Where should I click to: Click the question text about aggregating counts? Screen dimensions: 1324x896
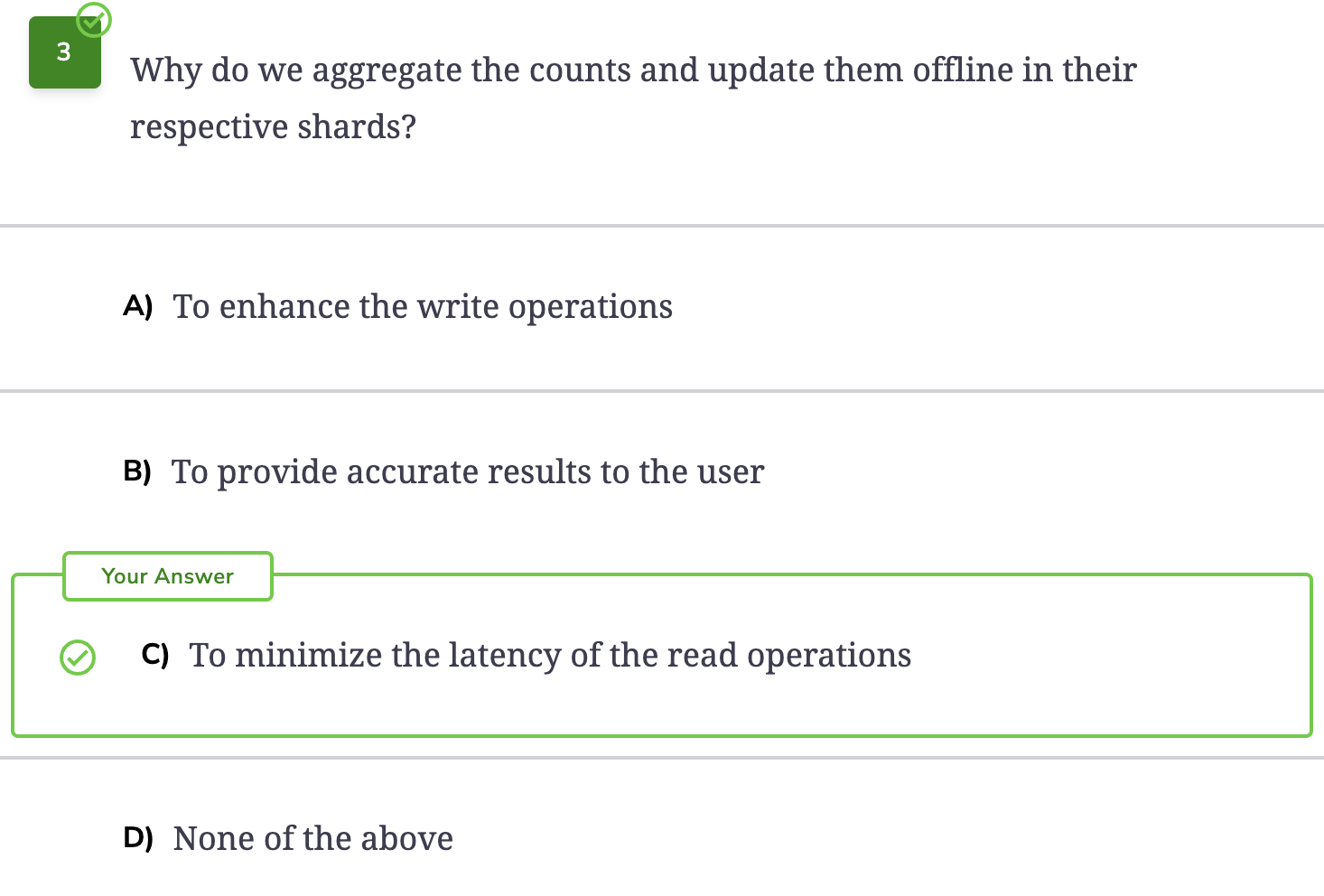[633, 98]
